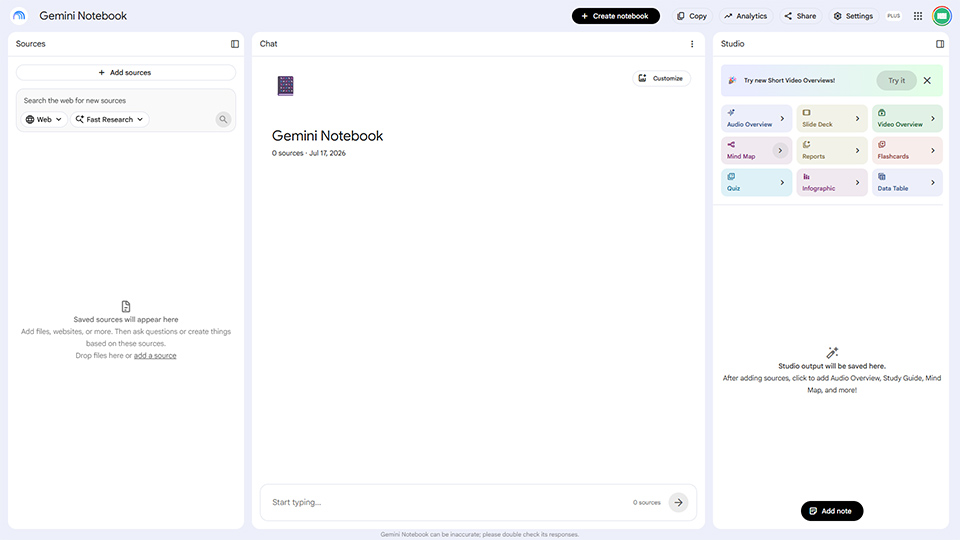Screen dimensions: 960x540
Task: Send the chat message arrow
Action: 678,503
